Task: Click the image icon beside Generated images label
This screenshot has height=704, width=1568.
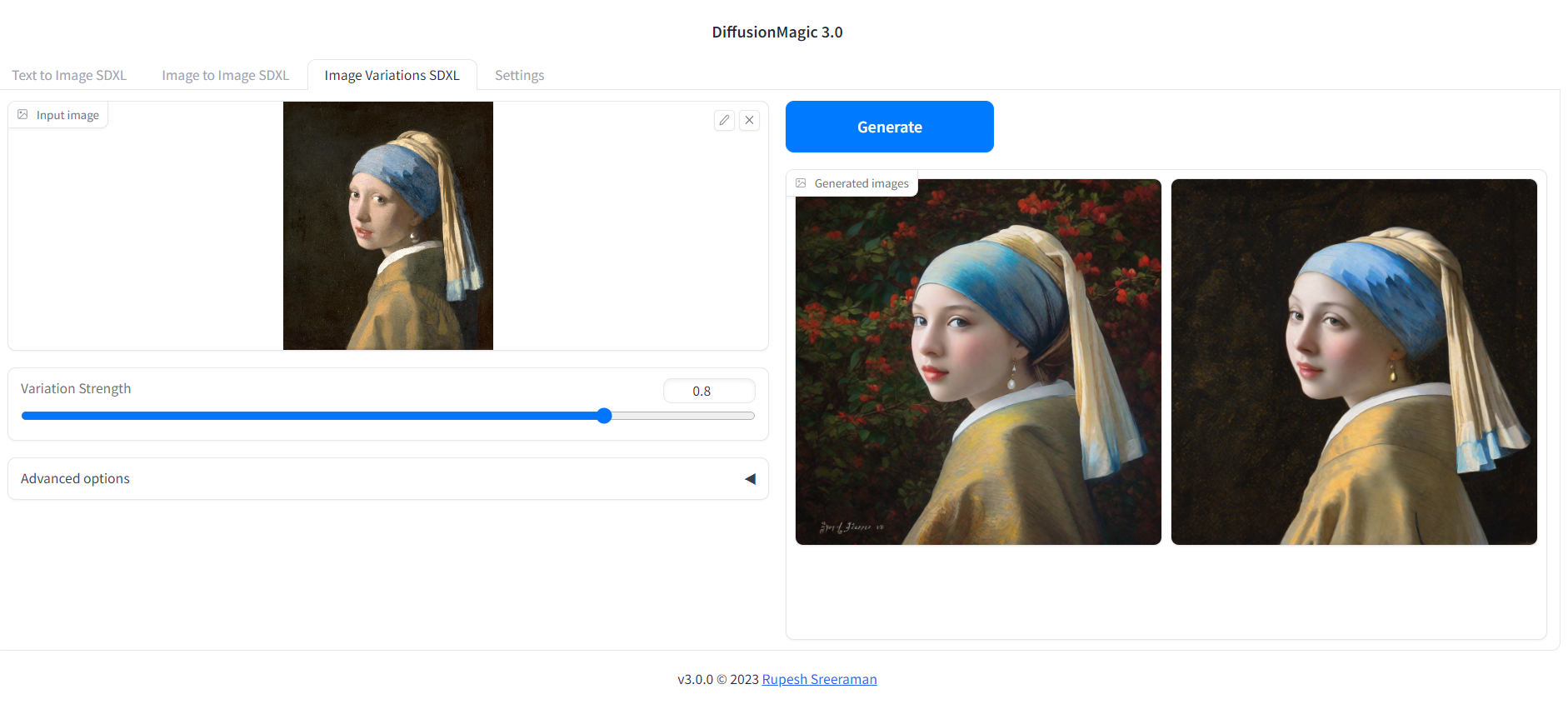Action: pyautogui.click(x=801, y=183)
